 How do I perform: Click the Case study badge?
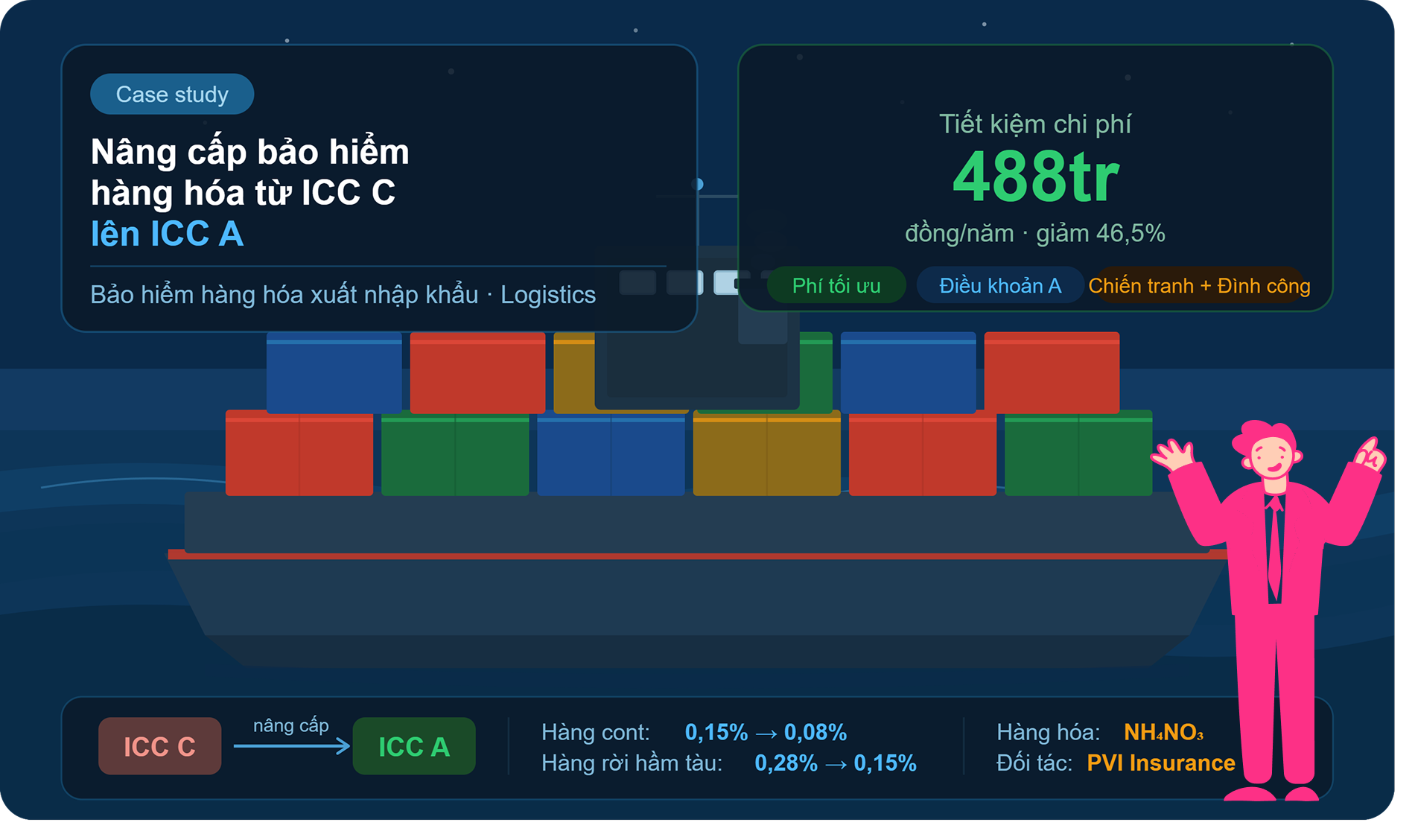(172, 95)
